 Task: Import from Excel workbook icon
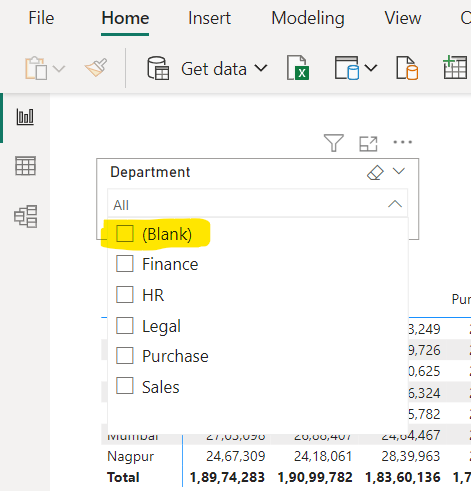pyautogui.click(x=298, y=68)
